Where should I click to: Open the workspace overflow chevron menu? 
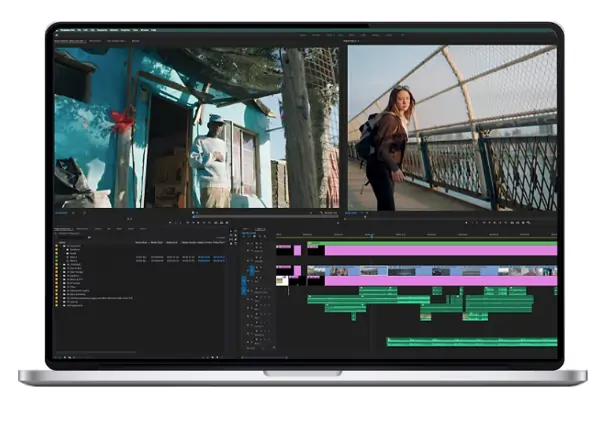[x=402, y=35]
